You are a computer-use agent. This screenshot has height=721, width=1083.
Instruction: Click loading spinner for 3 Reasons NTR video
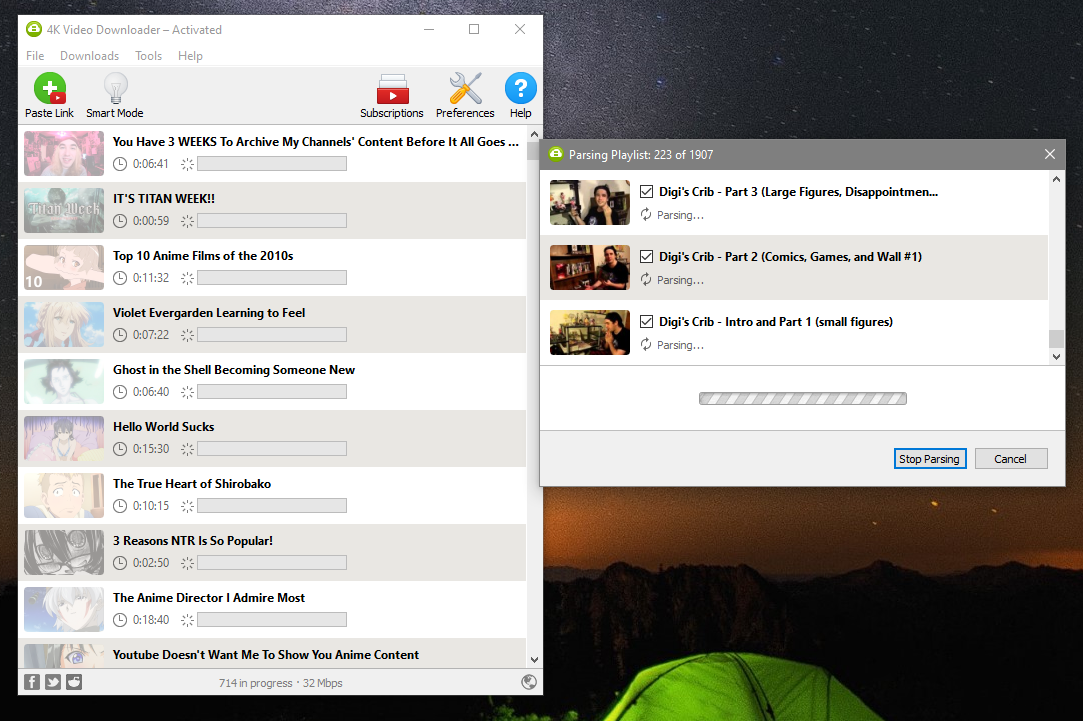pos(187,563)
